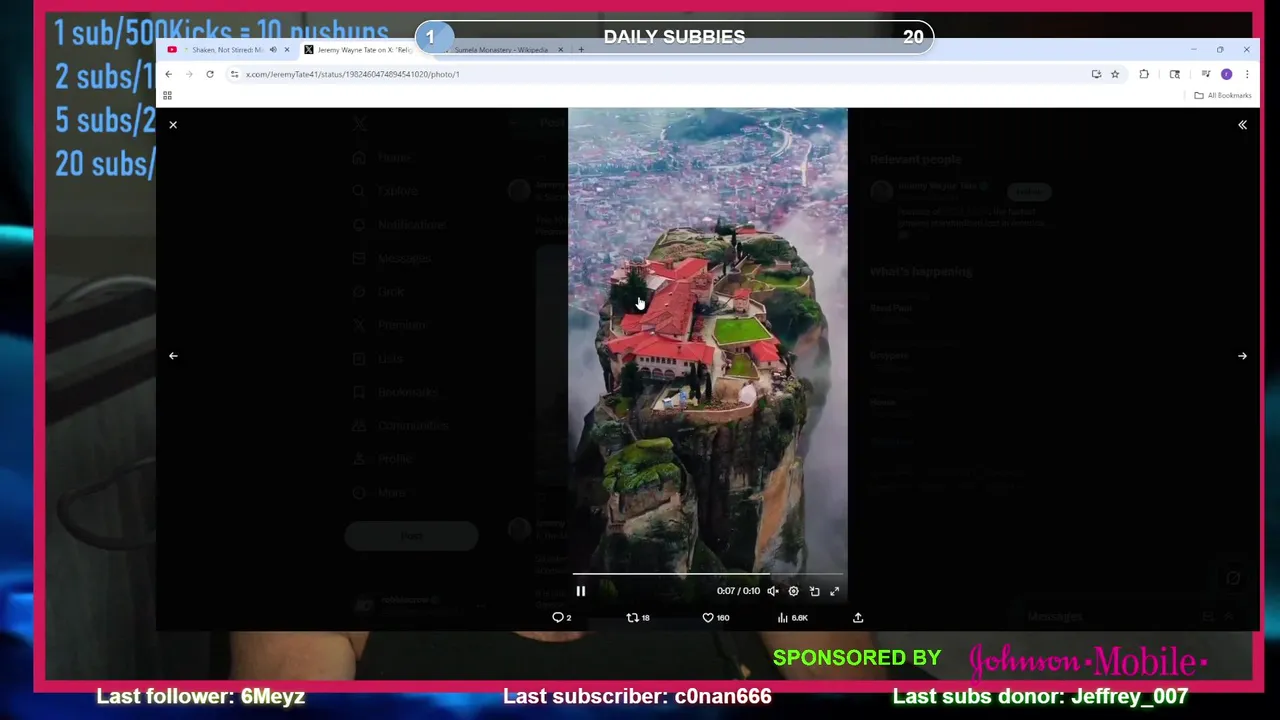Open the Chrome profile avatar
The image size is (1280, 720).
click(1226, 74)
